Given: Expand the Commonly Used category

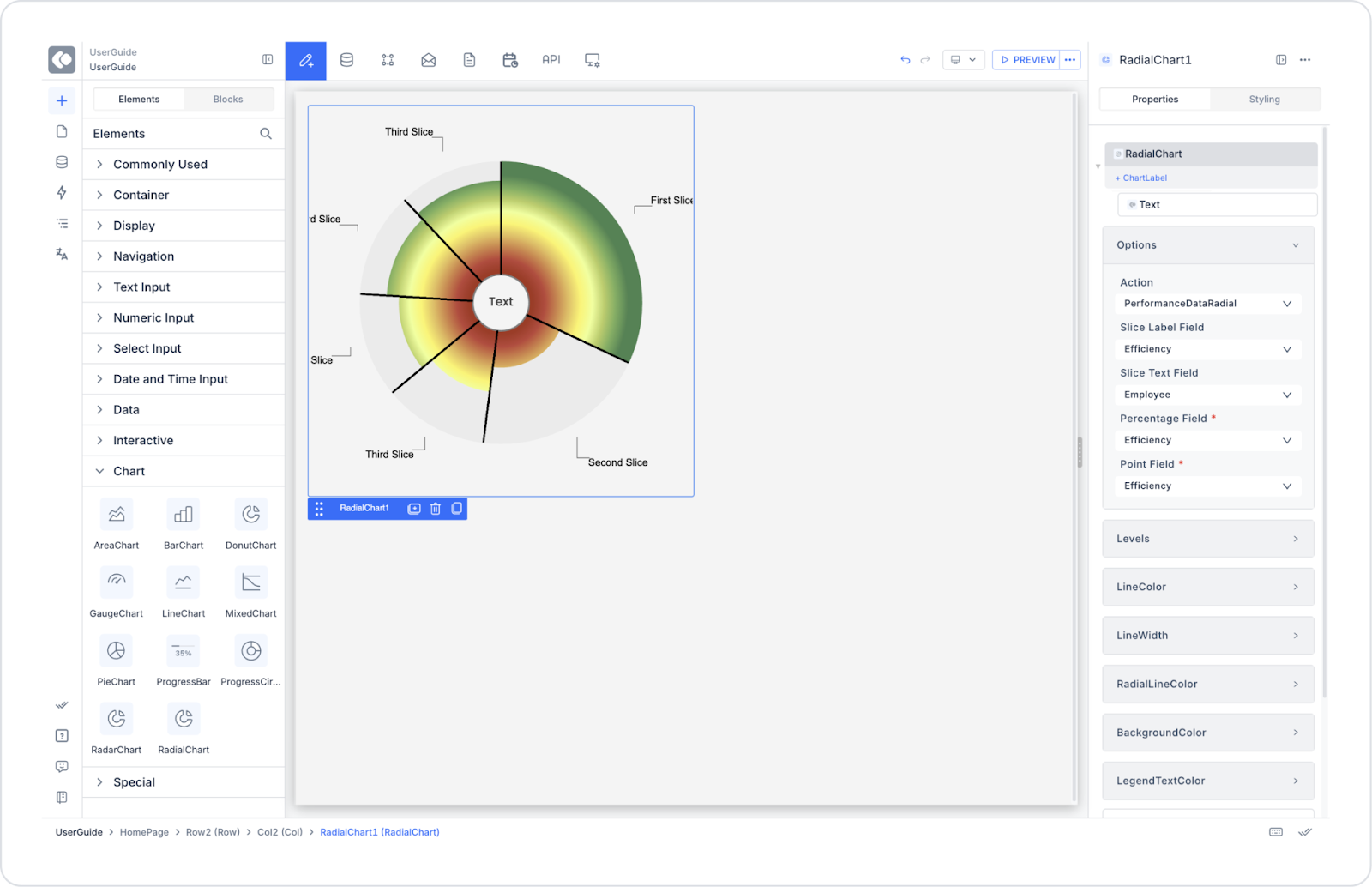Looking at the screenshot, I should (x=184, y=165).
